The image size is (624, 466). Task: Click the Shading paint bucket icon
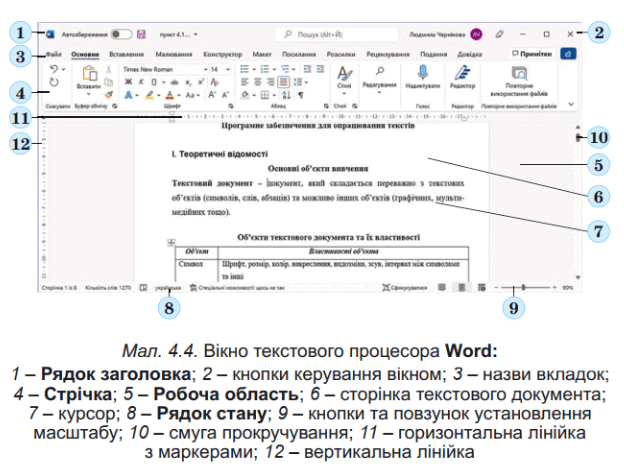tap(245, 95)
